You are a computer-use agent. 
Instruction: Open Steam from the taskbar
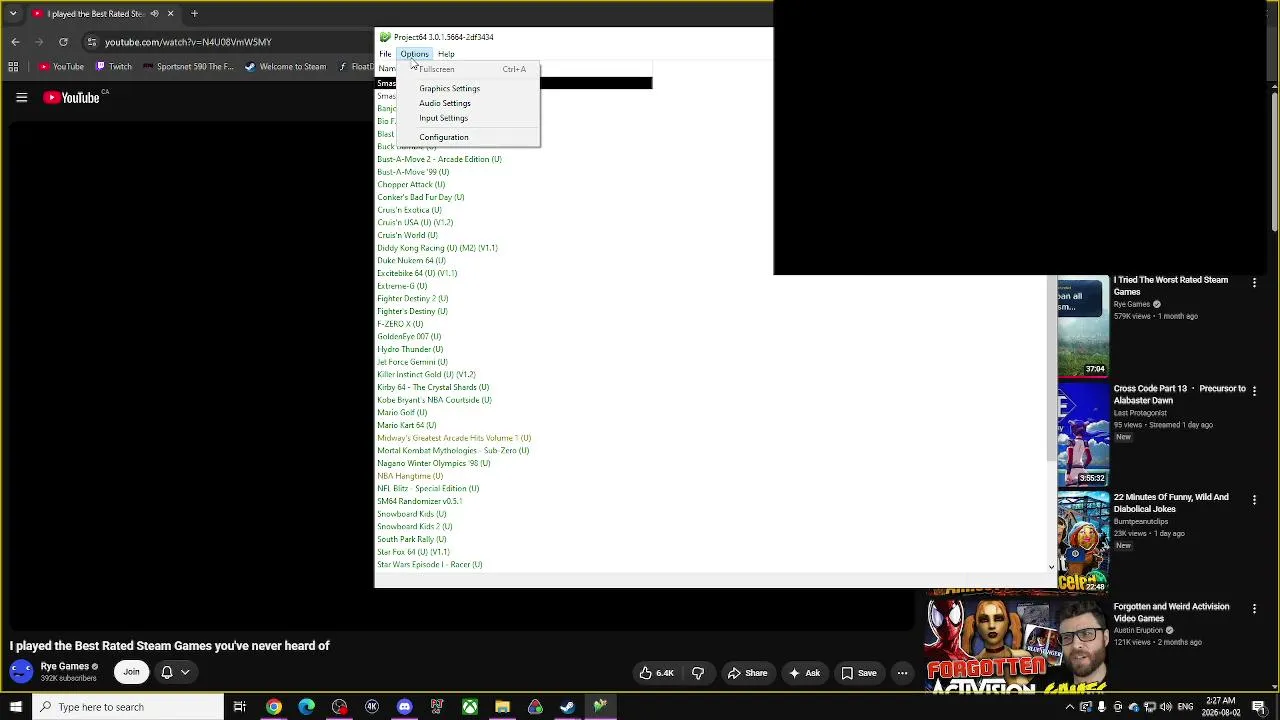click(x=567, y=707)
